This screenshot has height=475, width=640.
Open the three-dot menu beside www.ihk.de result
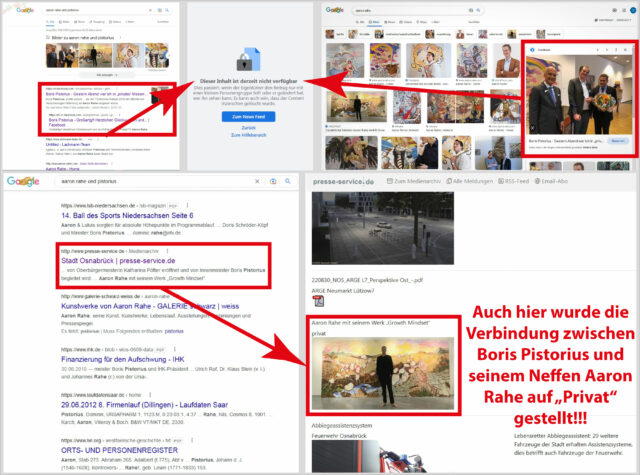coord(175,349)
